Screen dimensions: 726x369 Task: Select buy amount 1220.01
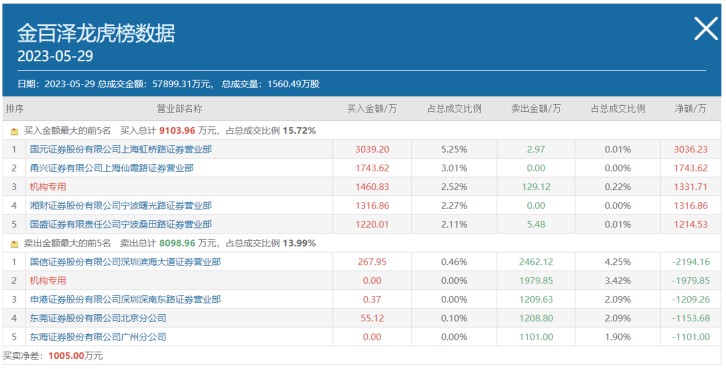pos(372,225)
